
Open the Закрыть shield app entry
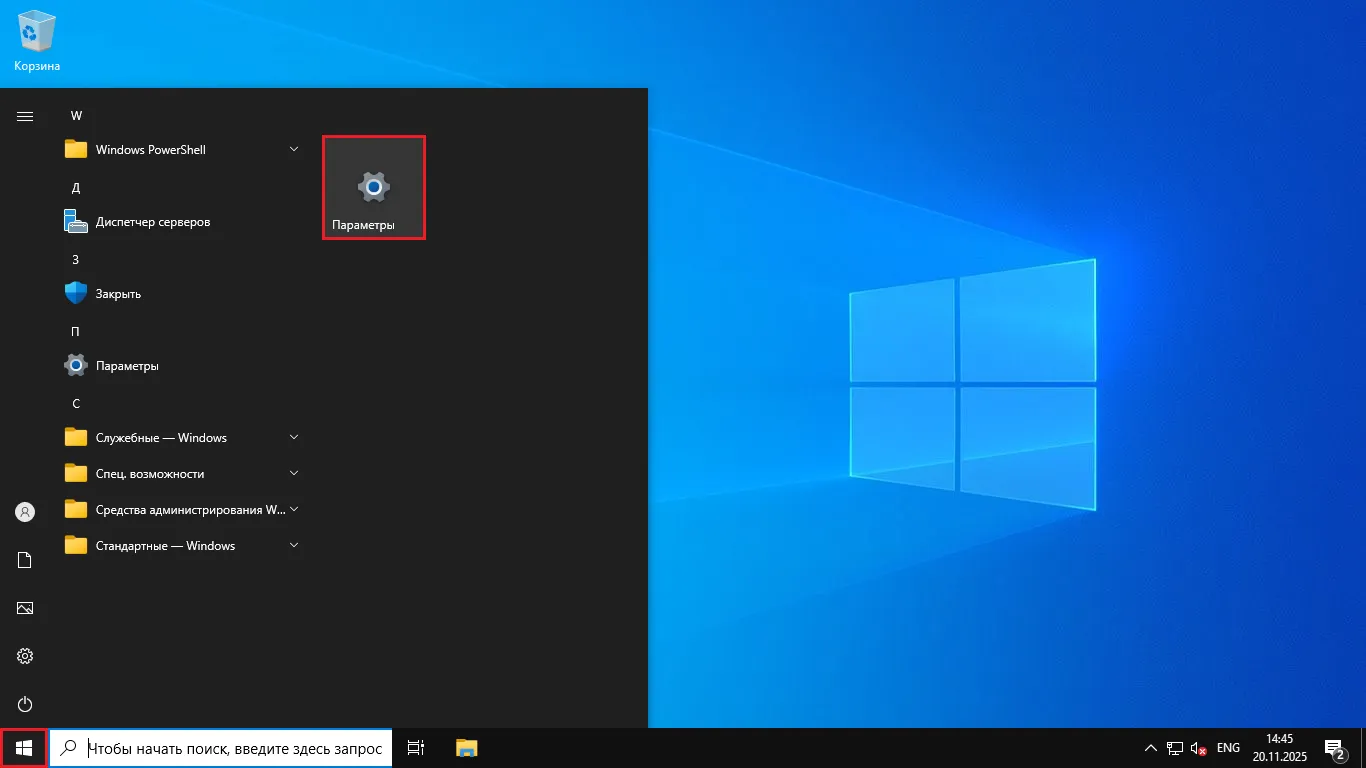pyautogui.click(x=118, y=294)
